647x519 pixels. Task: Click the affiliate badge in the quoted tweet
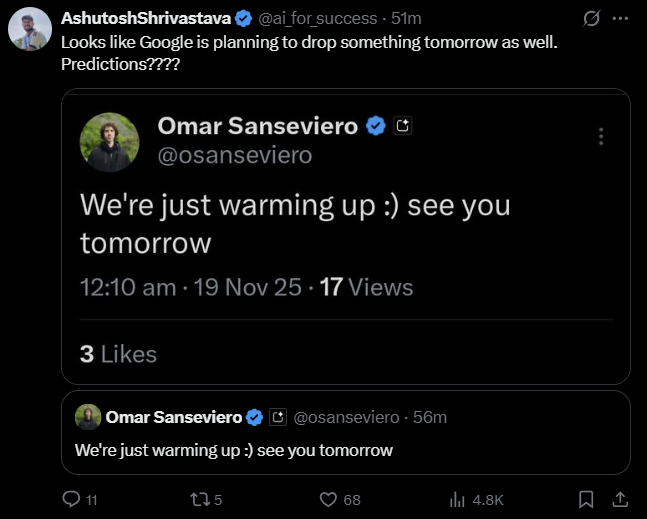pyautogui.click(x=279, y=417)
